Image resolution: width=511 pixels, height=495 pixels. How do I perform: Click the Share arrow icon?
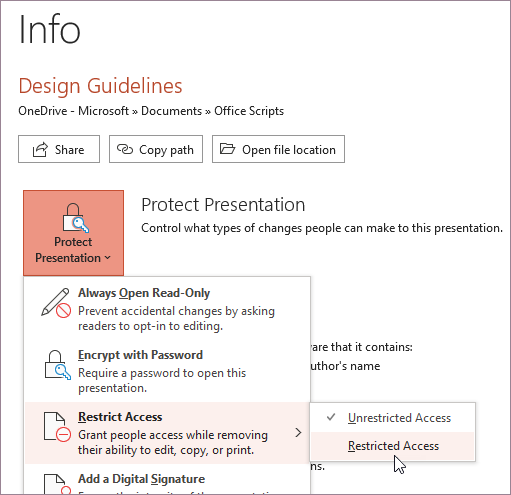40,150
